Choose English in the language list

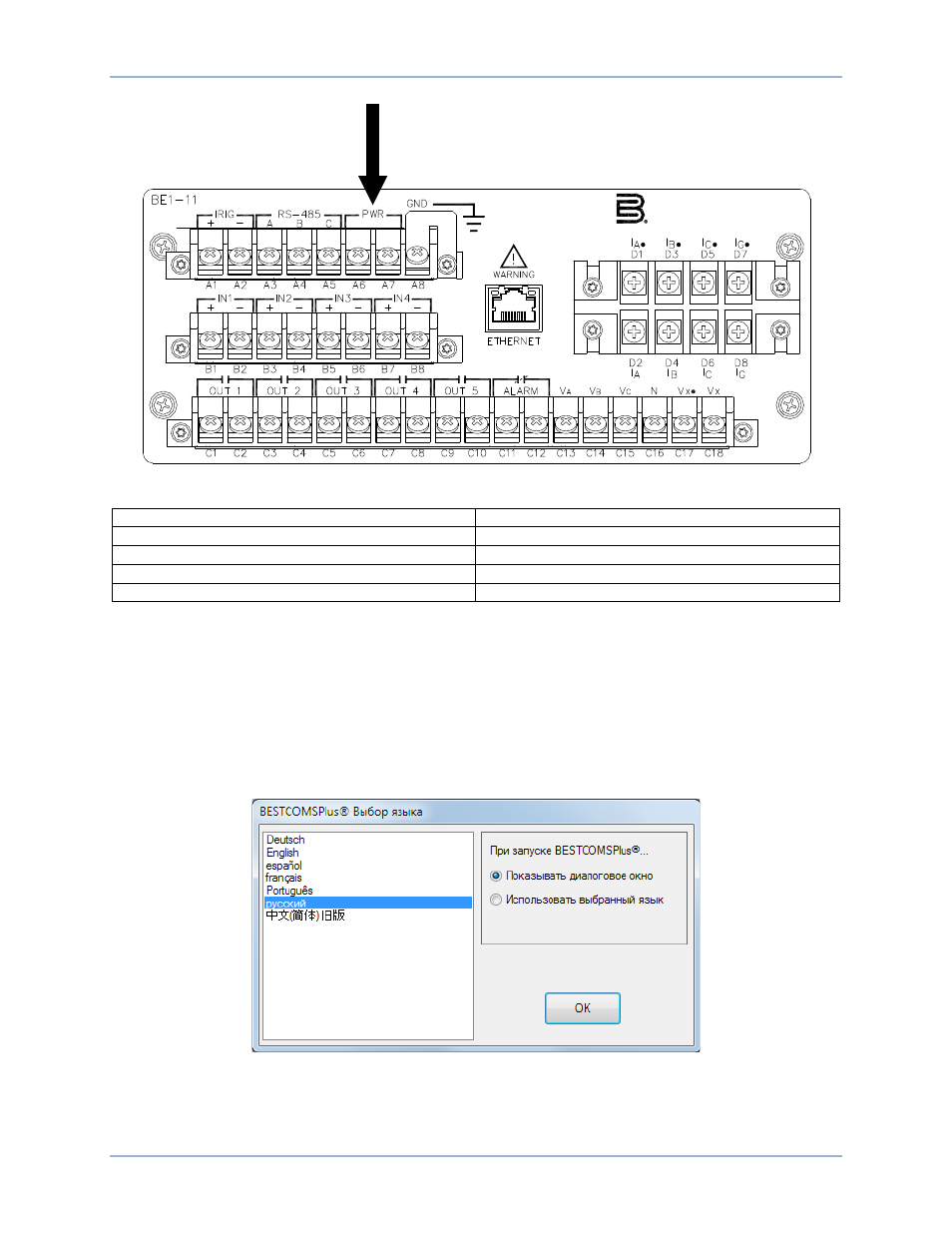[x=282, y=853]
